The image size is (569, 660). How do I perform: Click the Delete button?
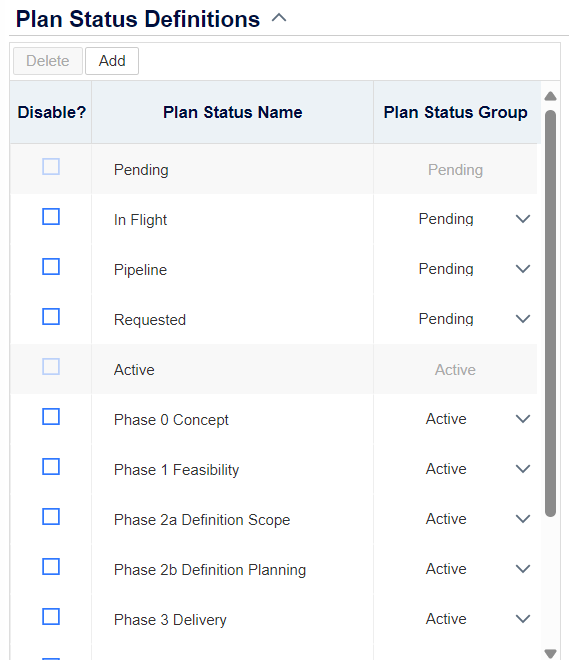pos(48,61)
